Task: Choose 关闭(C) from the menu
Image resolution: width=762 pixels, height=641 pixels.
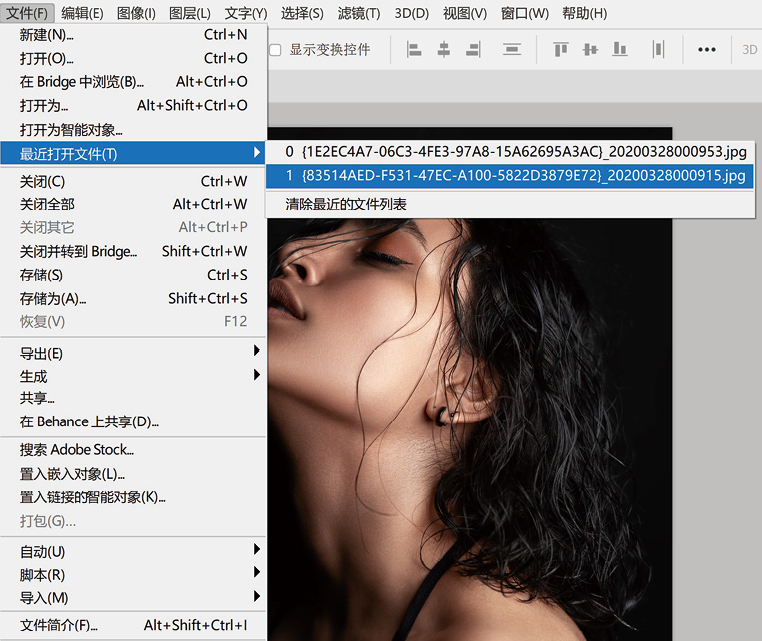Action: coord(133,181)
